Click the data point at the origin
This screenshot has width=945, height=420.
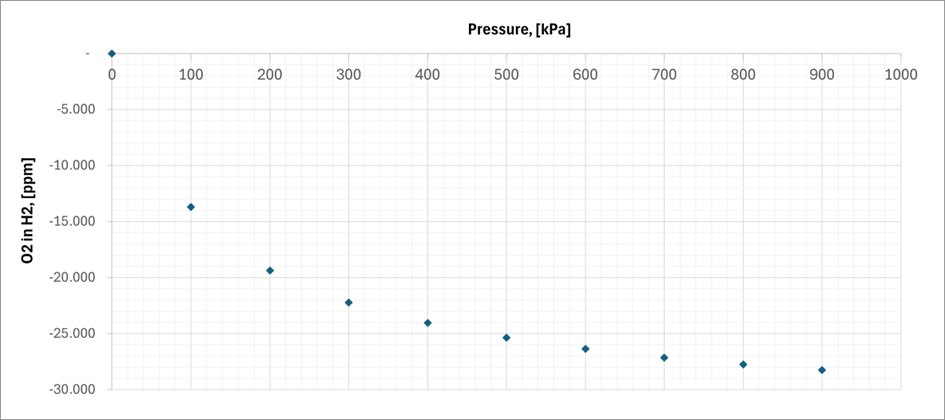(x=112, y=53)
